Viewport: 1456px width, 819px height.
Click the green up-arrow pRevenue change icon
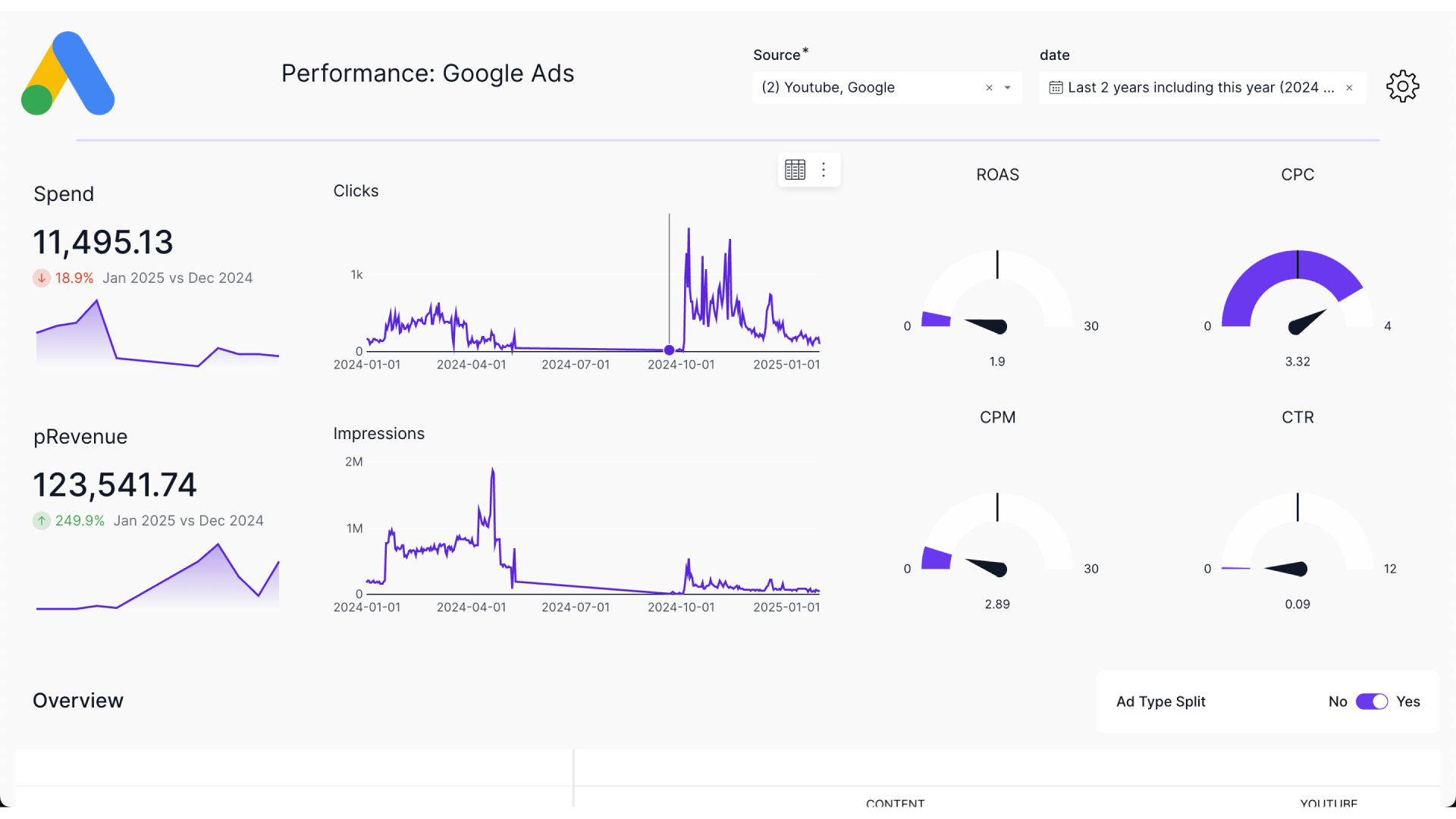[42, 521]
